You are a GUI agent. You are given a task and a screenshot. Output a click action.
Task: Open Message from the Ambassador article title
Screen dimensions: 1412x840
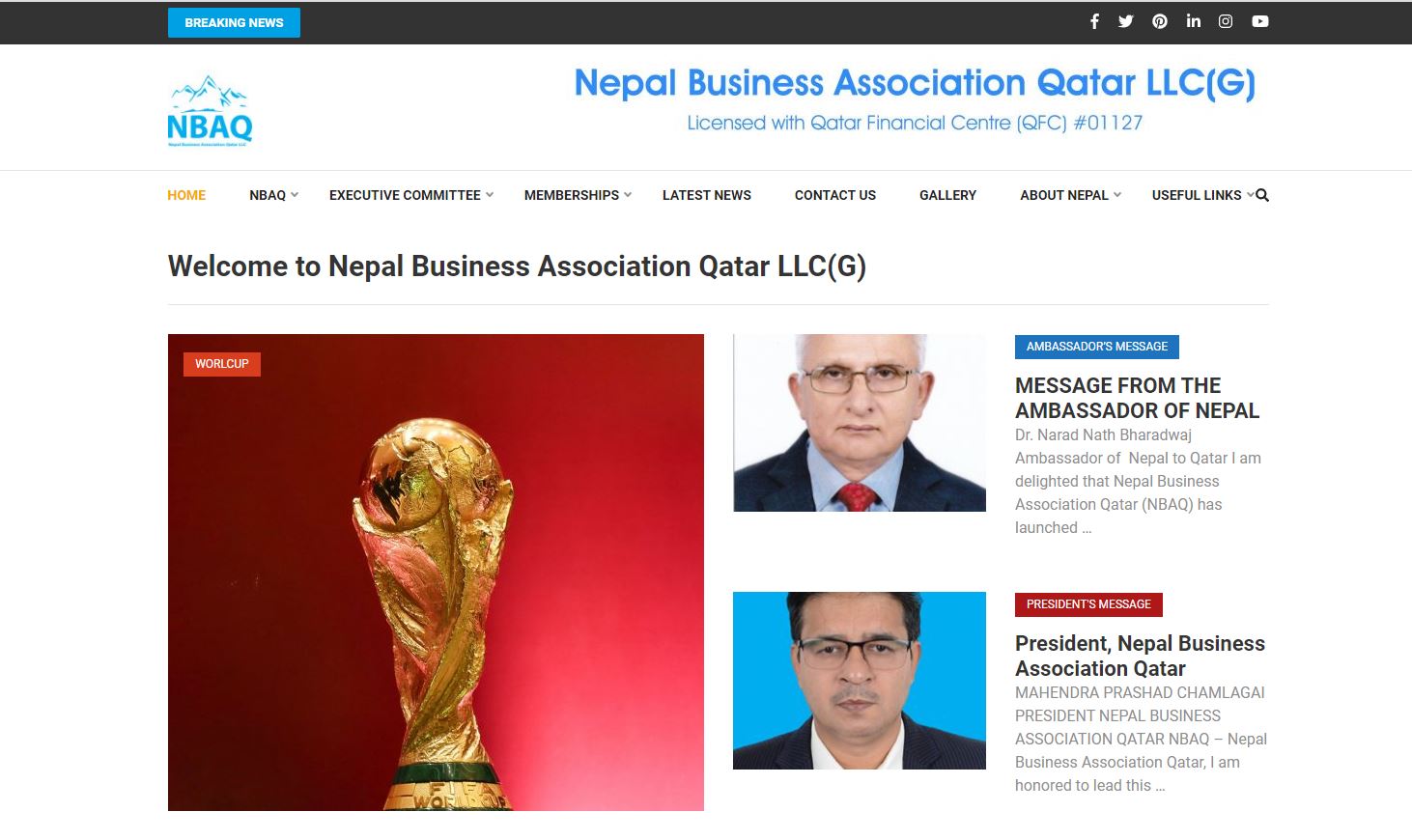click(1137, 398)
